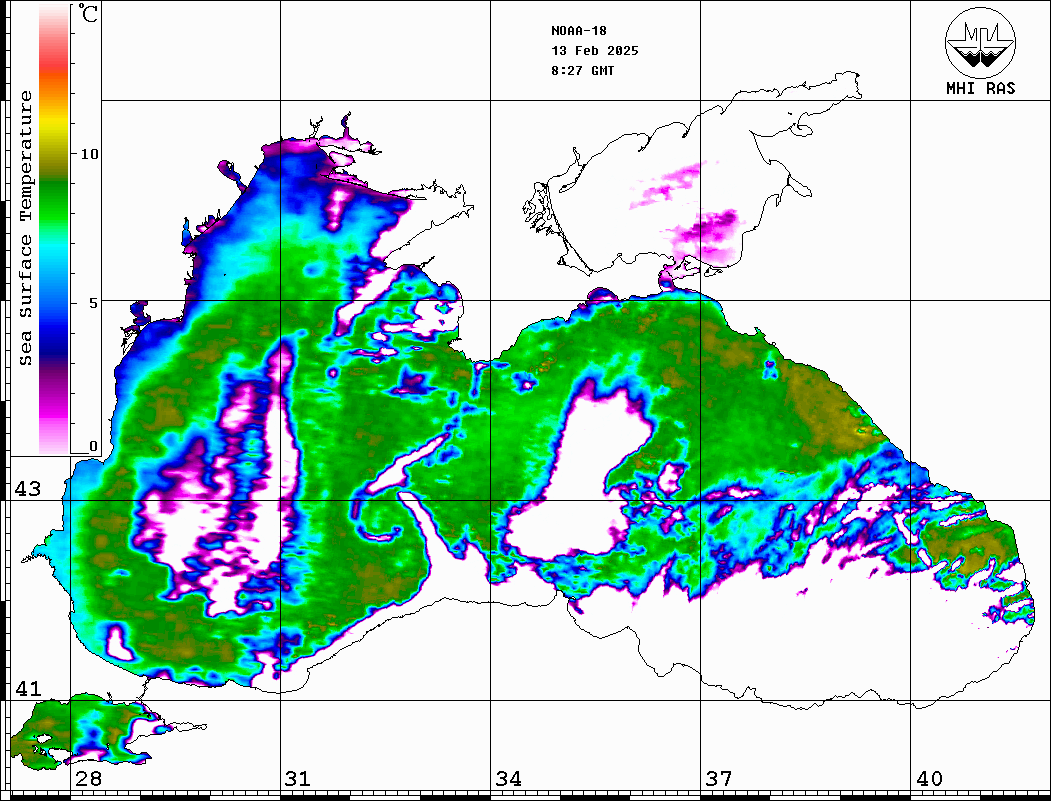Click longitude label '31'

(x=298, y=778)
